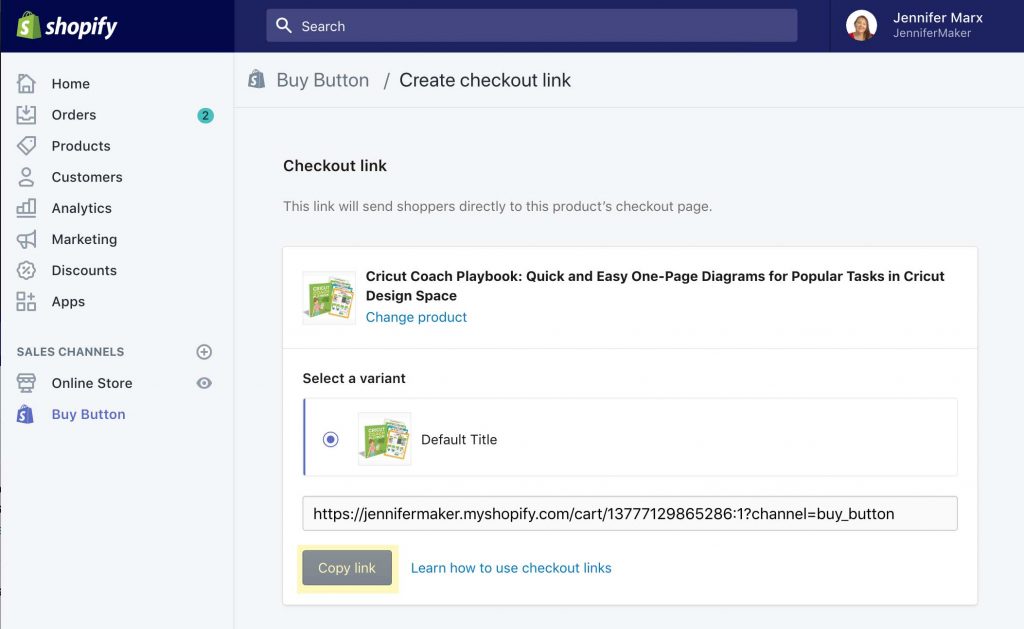
Task: View online store with eye icon
Action: point(204,383)
